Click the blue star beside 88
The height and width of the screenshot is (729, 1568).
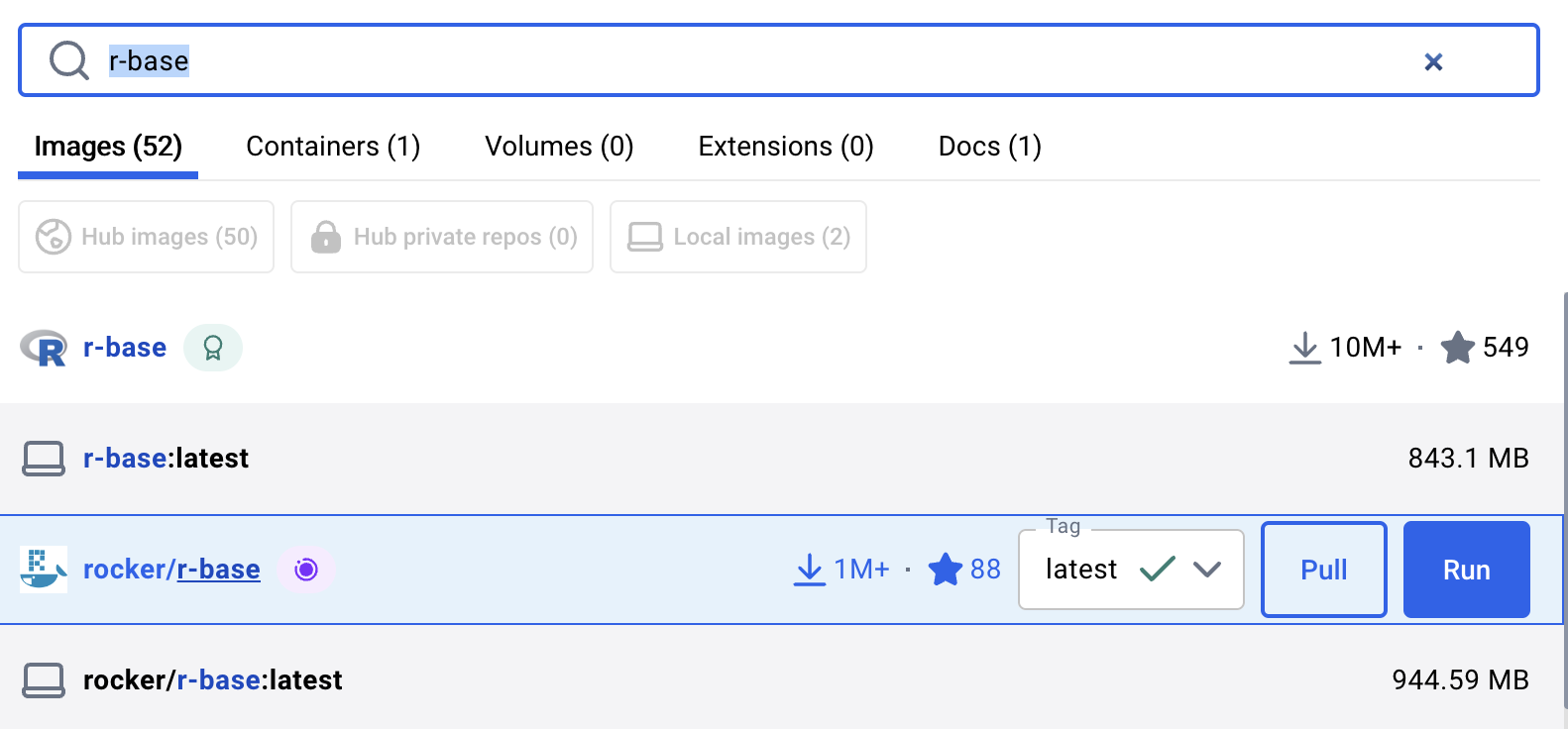point(945,570)
